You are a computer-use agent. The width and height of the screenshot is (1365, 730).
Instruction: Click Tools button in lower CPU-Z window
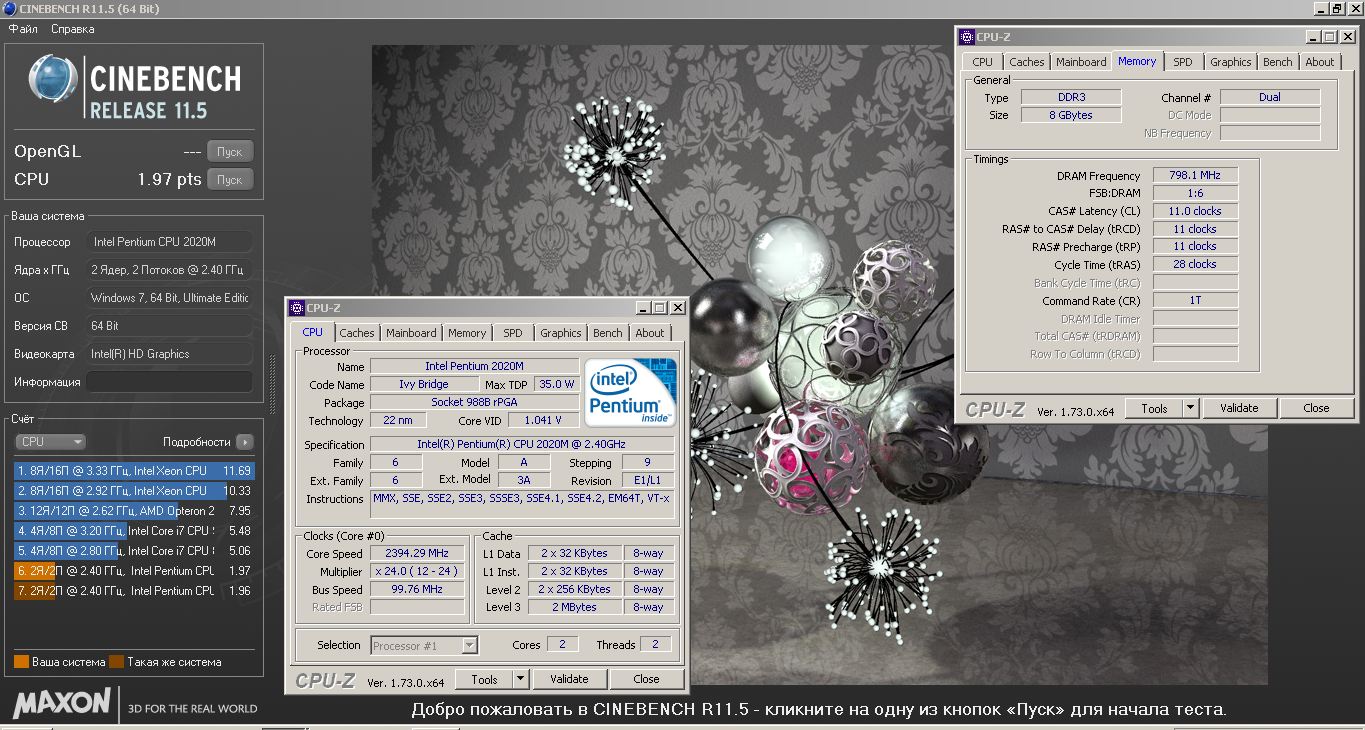pos(485,679)
